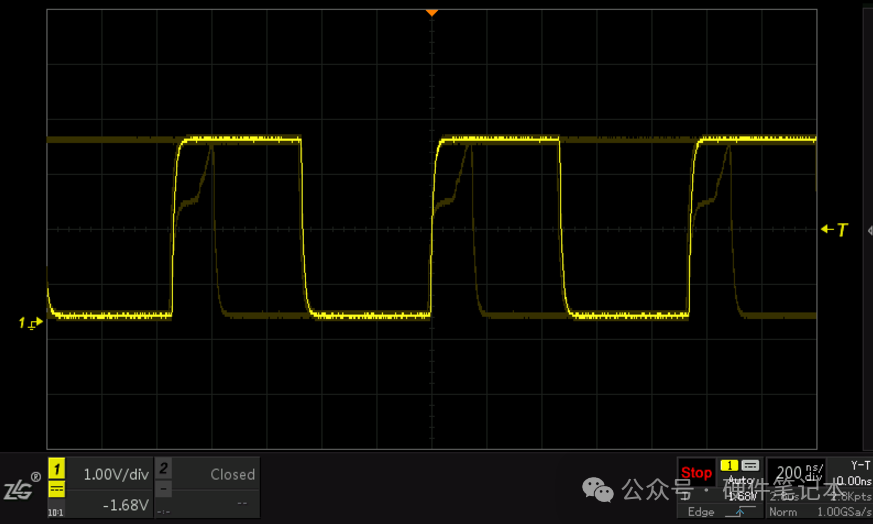Tap the channel 2 coupling dash icon
The image size is (873, 524).
pyautogui.click(x=163, y=489)
